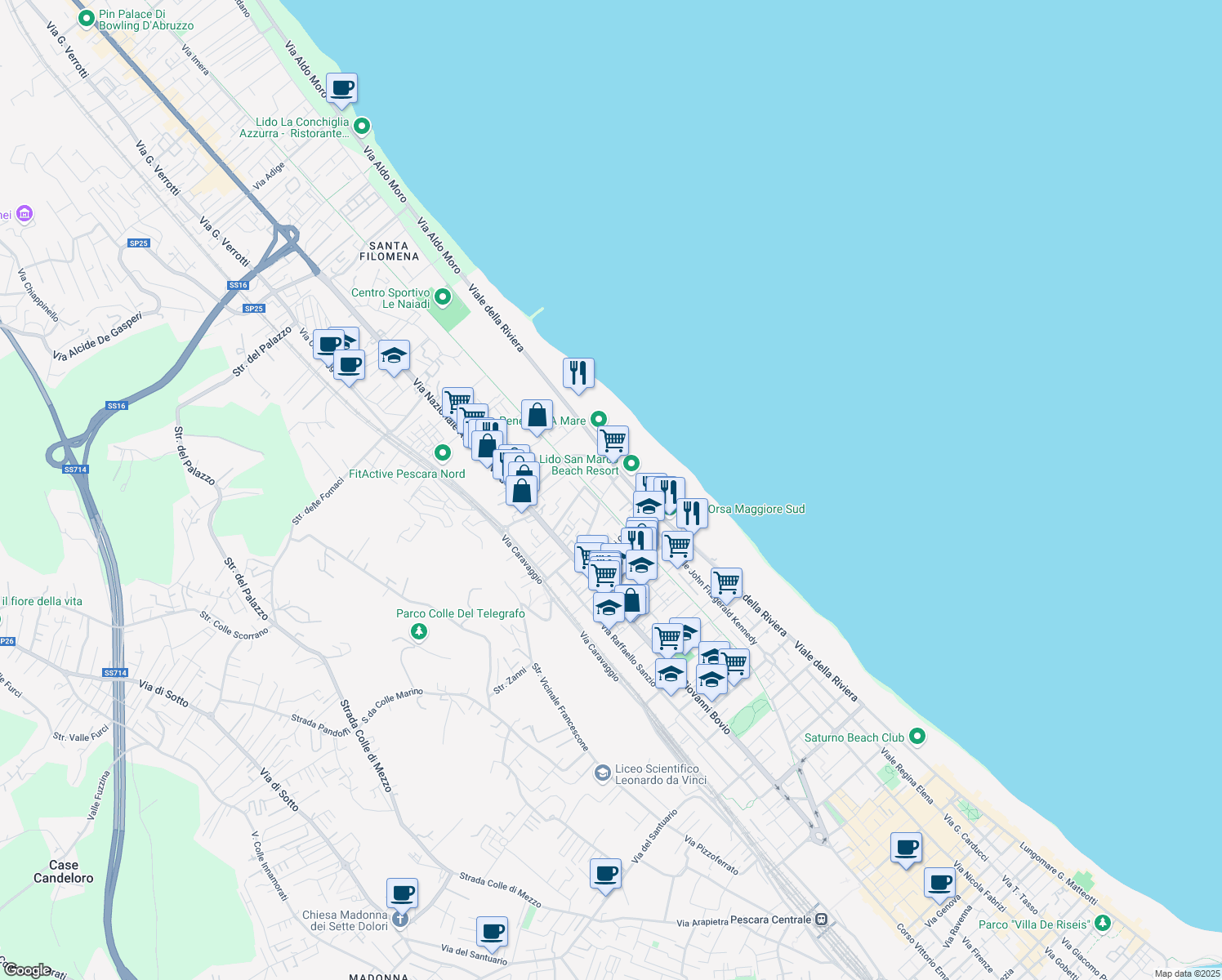Open the Pin Palace Di Bowling D'Abruzzo pin
1222x980 pixels.
86,18
